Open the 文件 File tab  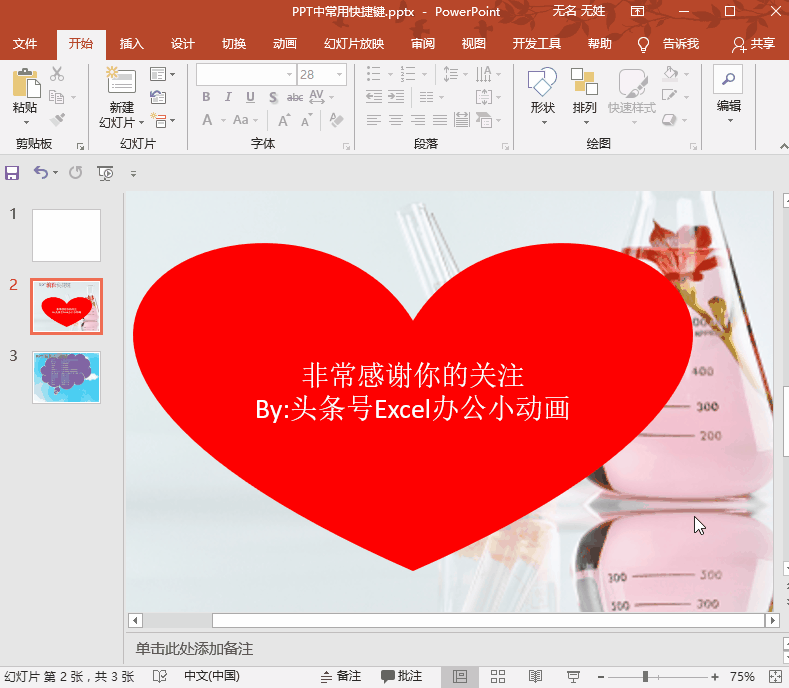click(25, 44)
